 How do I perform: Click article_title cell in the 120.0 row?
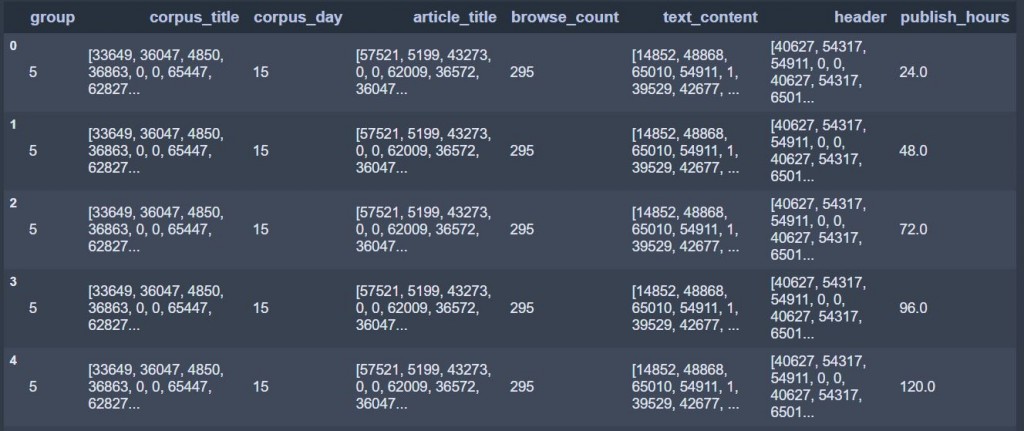(423, 387)
